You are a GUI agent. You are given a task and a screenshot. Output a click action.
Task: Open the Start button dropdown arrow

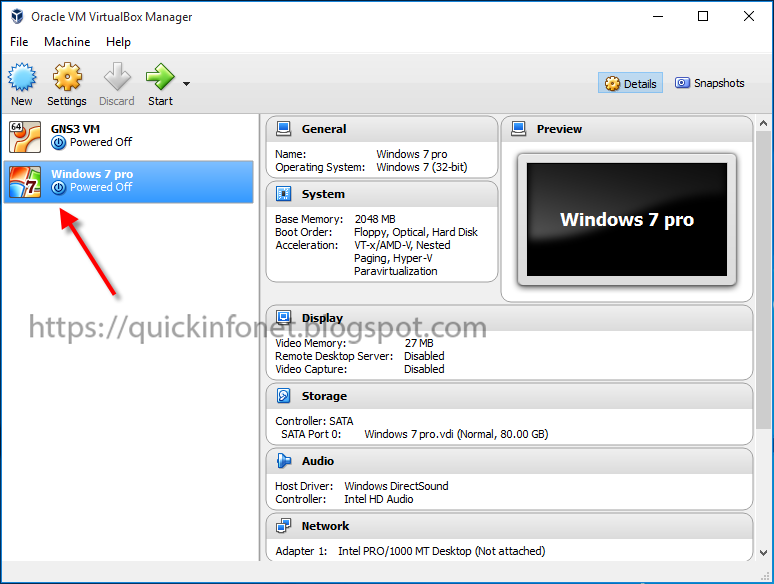(x=186, y=84)
